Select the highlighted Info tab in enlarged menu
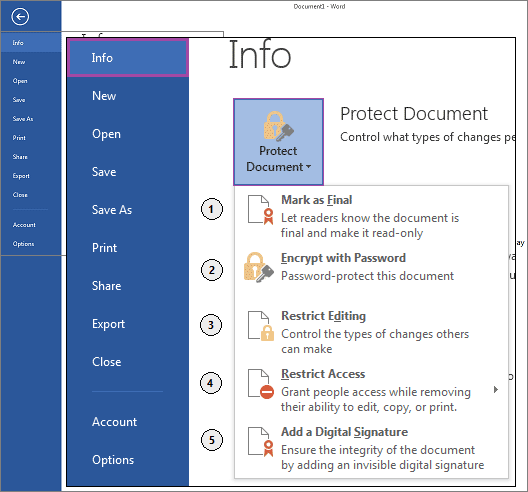This screenshot has width=528, height=492. (128, 58)
